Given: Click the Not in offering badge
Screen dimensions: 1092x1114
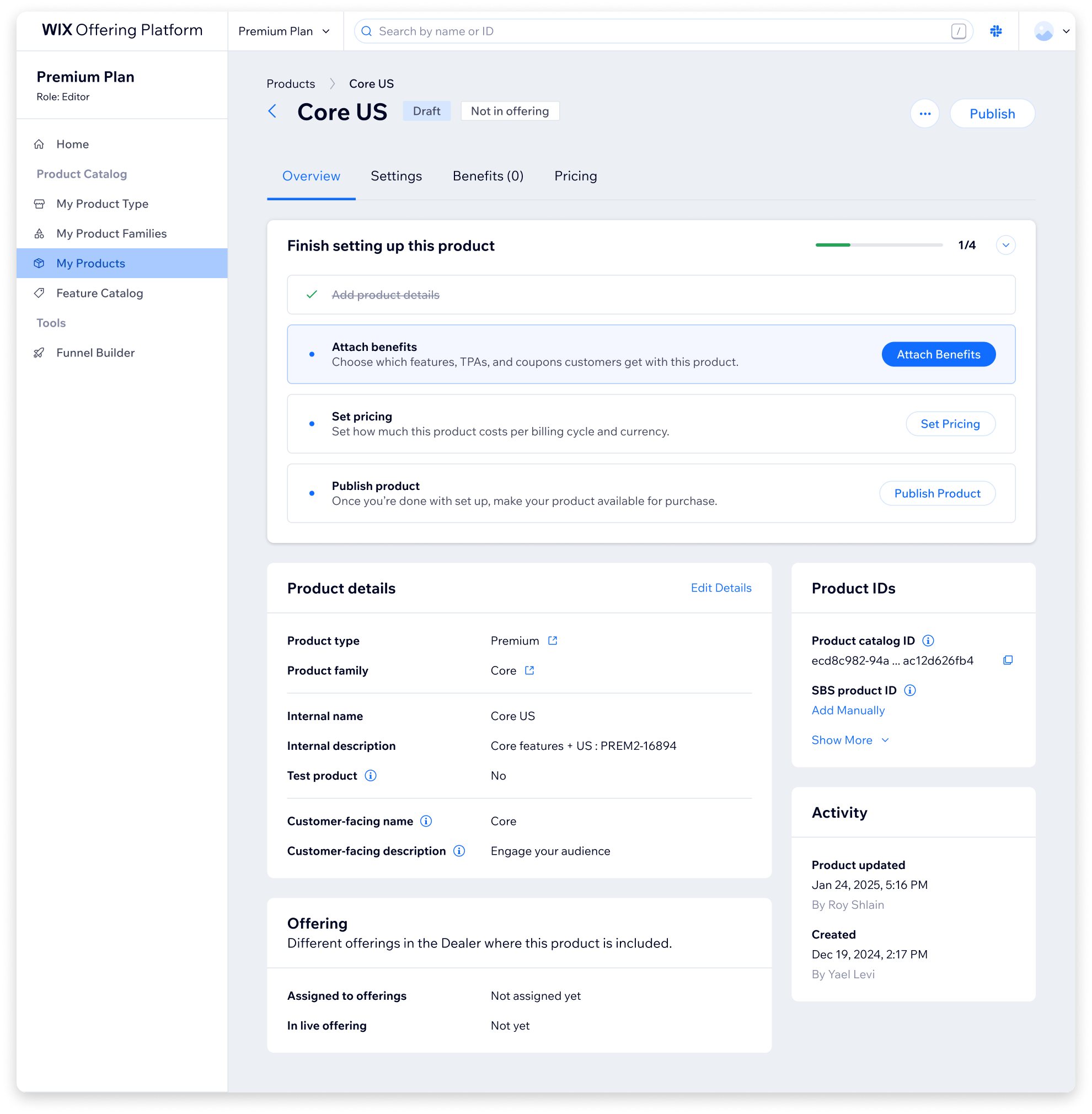Looking at the screenshot, I should coord(510,111).
